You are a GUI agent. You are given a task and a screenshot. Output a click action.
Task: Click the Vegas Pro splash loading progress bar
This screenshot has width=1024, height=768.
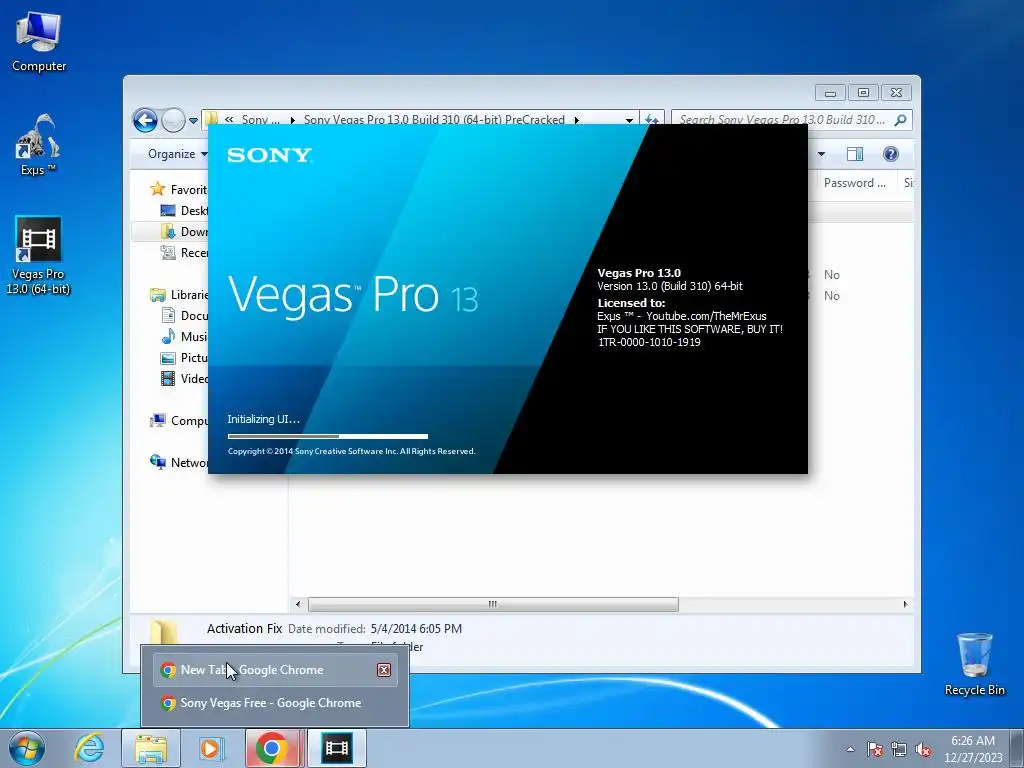[x=328, y=436]
